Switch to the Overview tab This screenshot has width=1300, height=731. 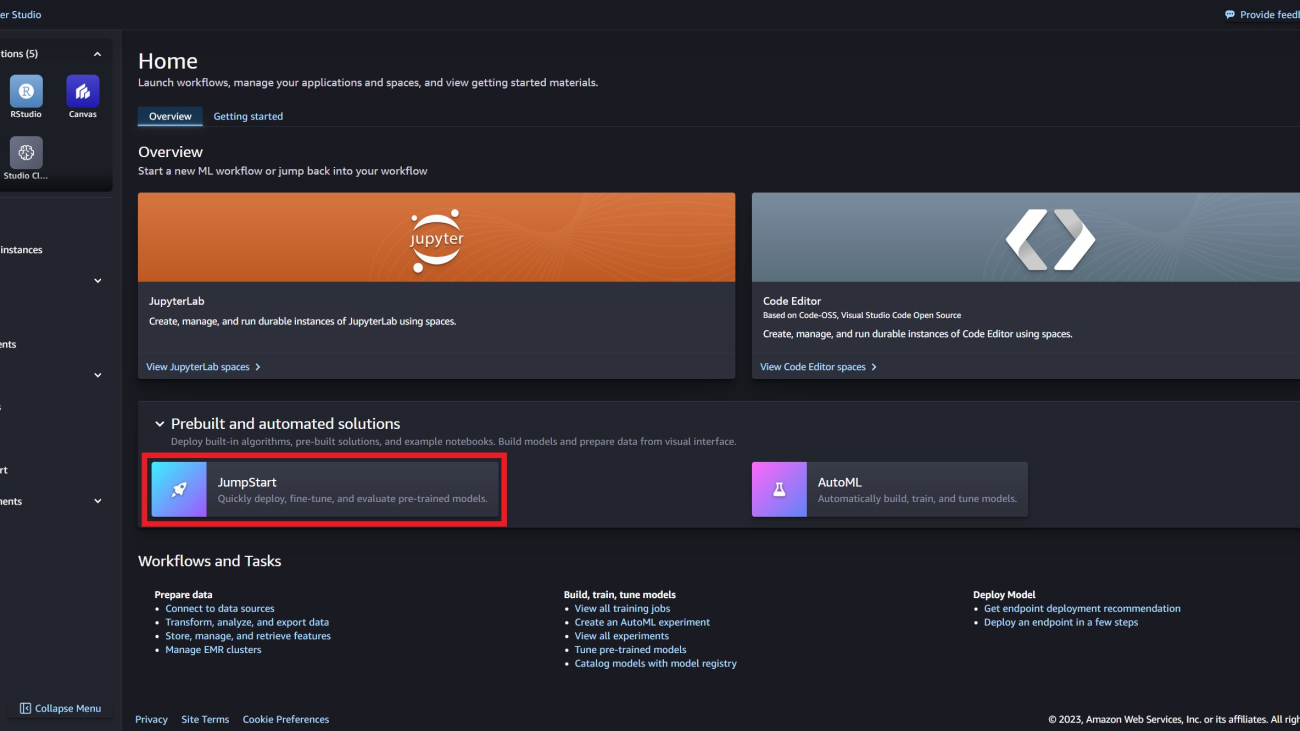pyautogui.click(x=170, y=116)
